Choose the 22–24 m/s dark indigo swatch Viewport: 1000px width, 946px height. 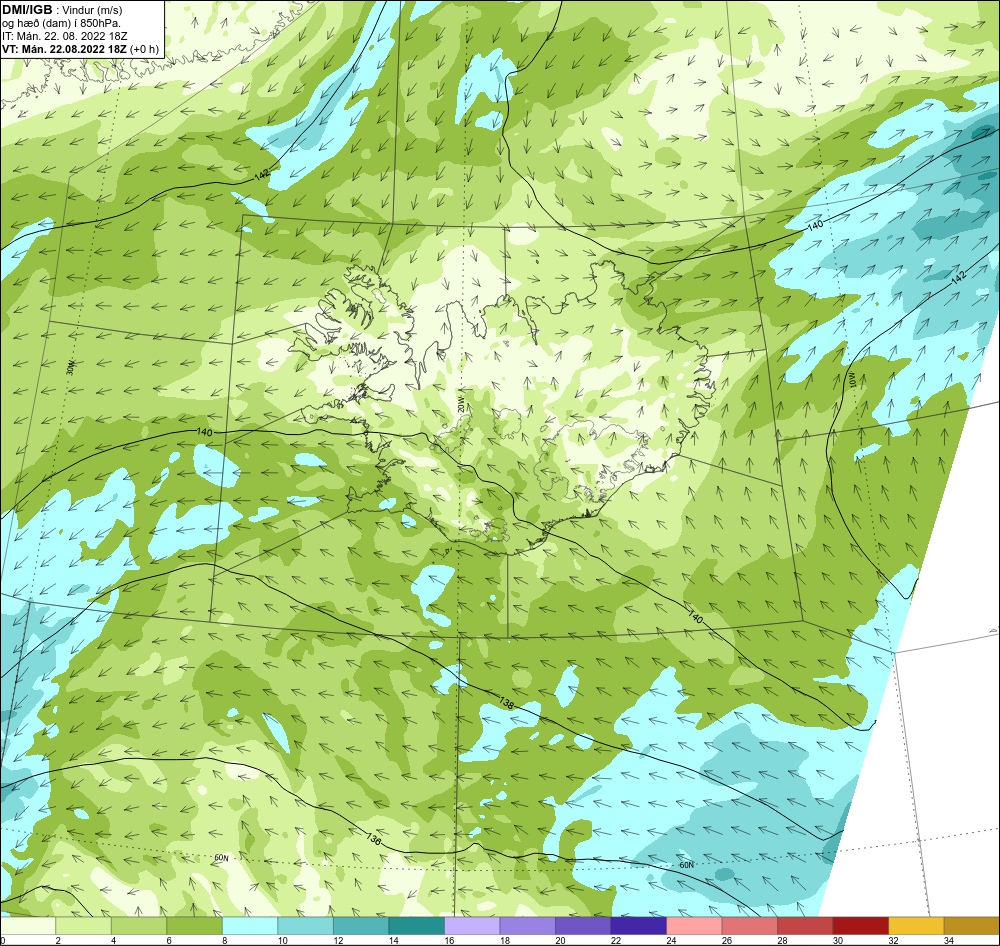coord(638,926)
